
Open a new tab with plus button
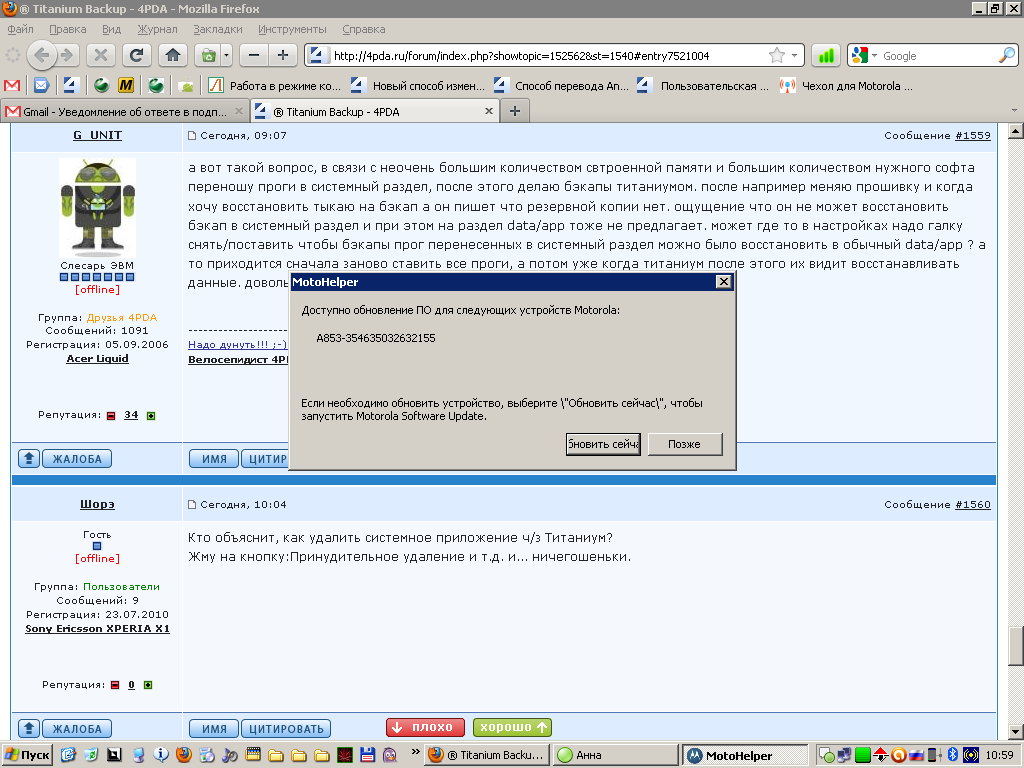point(515,111)
